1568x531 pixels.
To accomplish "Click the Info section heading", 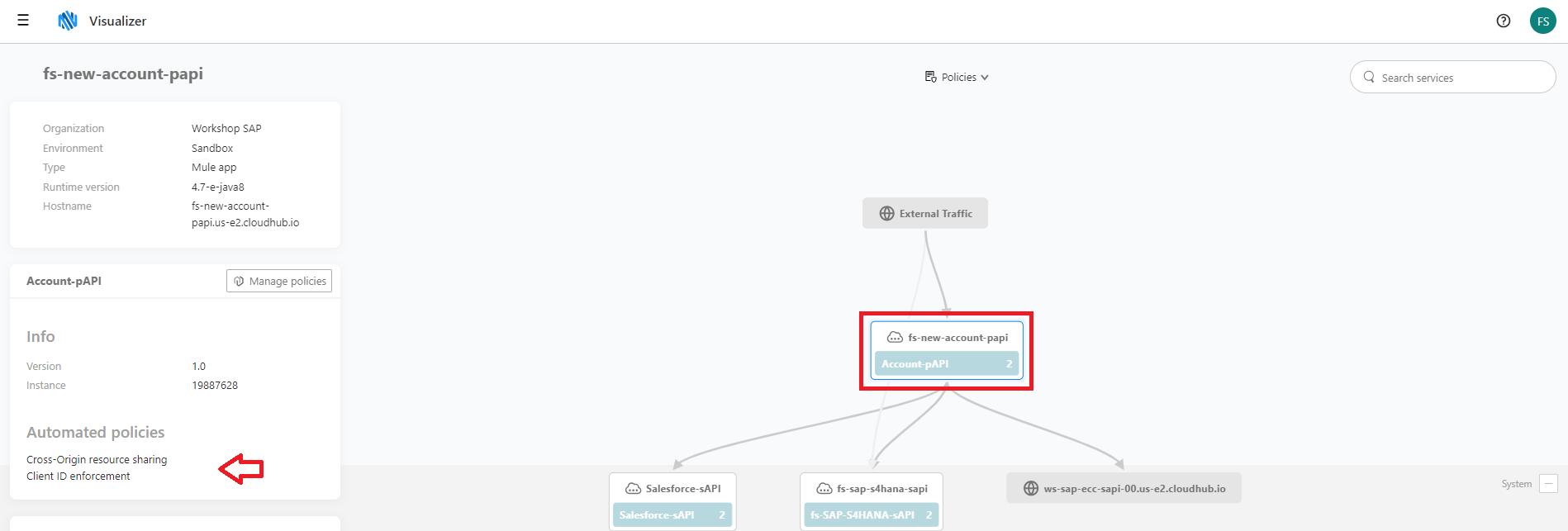I will coord(40,336).
